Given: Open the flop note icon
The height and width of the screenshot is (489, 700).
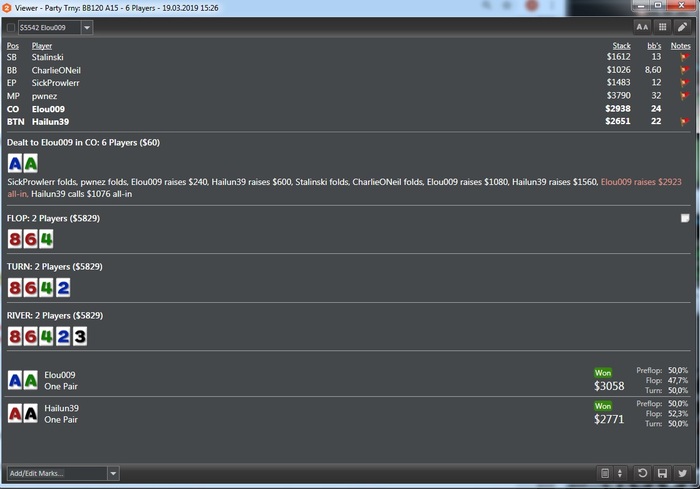Looking at the screenshot, I should tap(685, 218).
